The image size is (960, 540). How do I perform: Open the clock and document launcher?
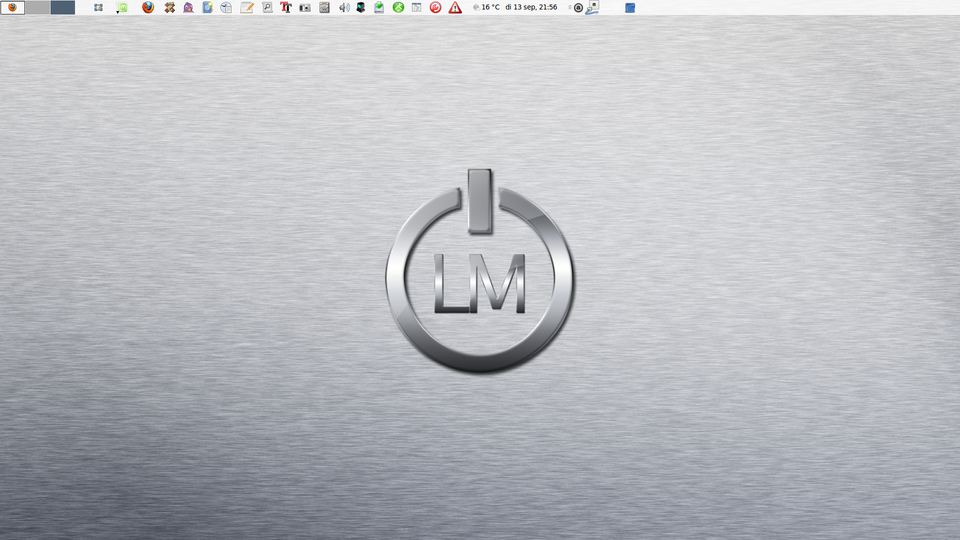[227, 7]
